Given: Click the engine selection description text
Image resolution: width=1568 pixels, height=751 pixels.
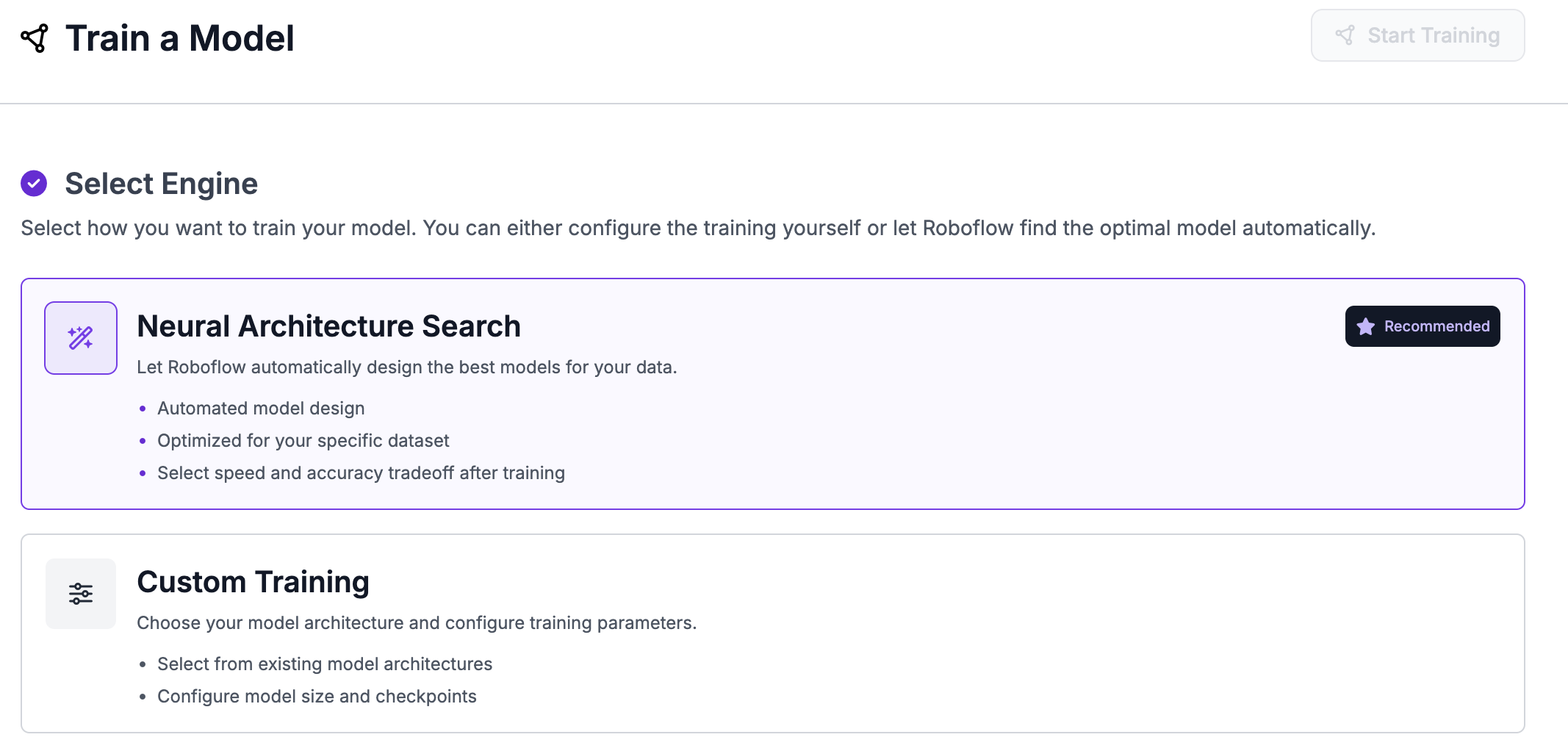Looking at the screenshot, I should click(x=697, y=228).
